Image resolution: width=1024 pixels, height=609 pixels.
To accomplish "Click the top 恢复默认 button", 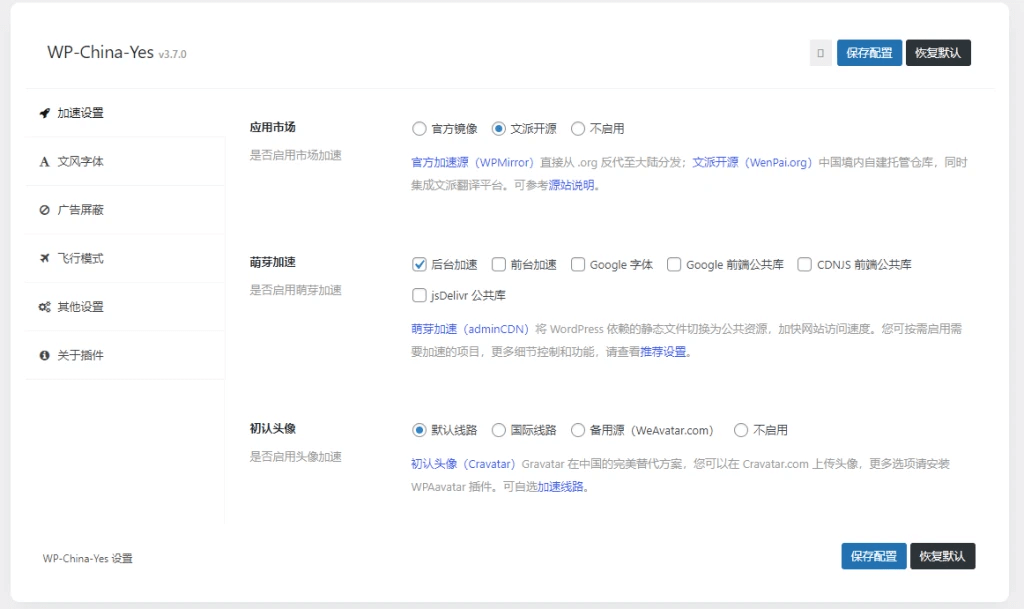I will [x=938, y=53].
